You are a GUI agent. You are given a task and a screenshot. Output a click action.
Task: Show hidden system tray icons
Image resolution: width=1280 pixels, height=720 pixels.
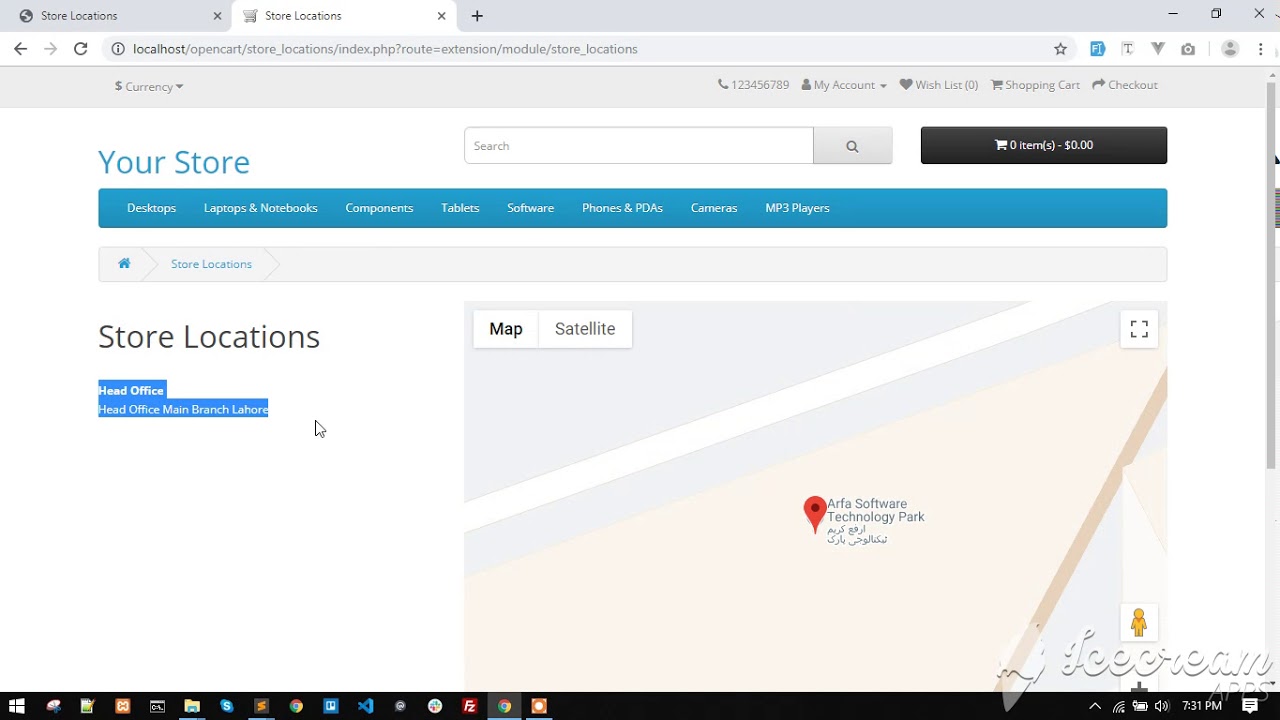1095,706
